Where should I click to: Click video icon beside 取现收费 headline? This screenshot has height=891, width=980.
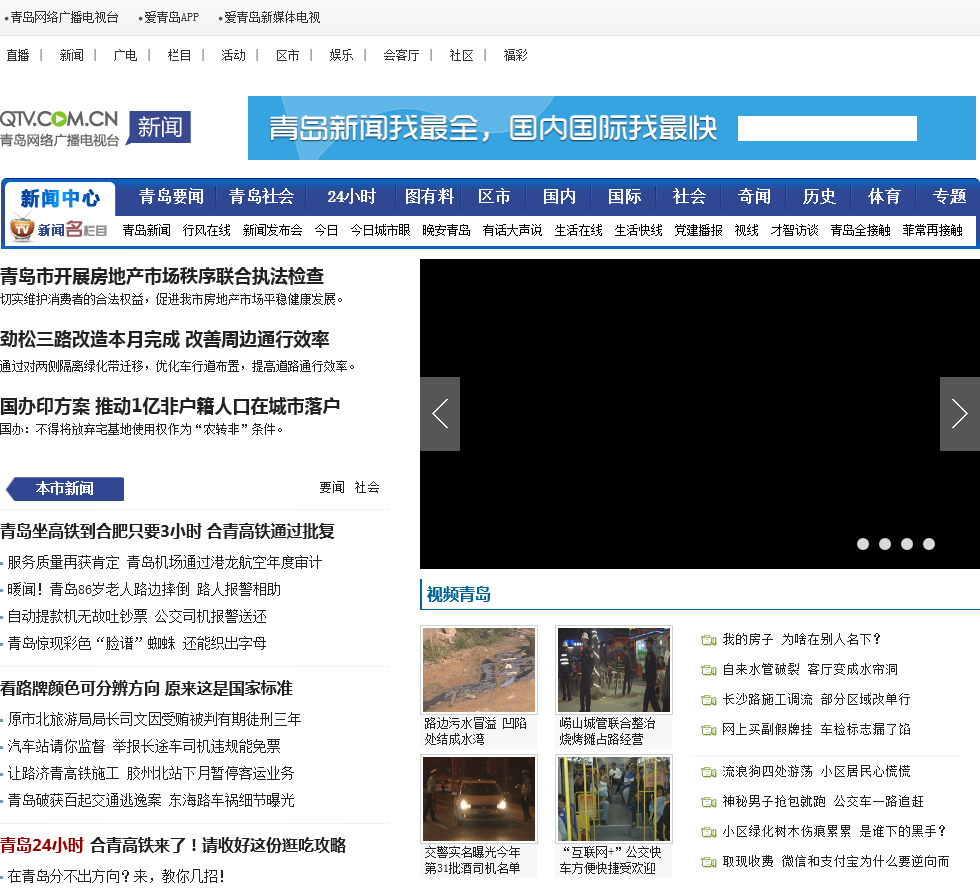[x=709, y=862]
